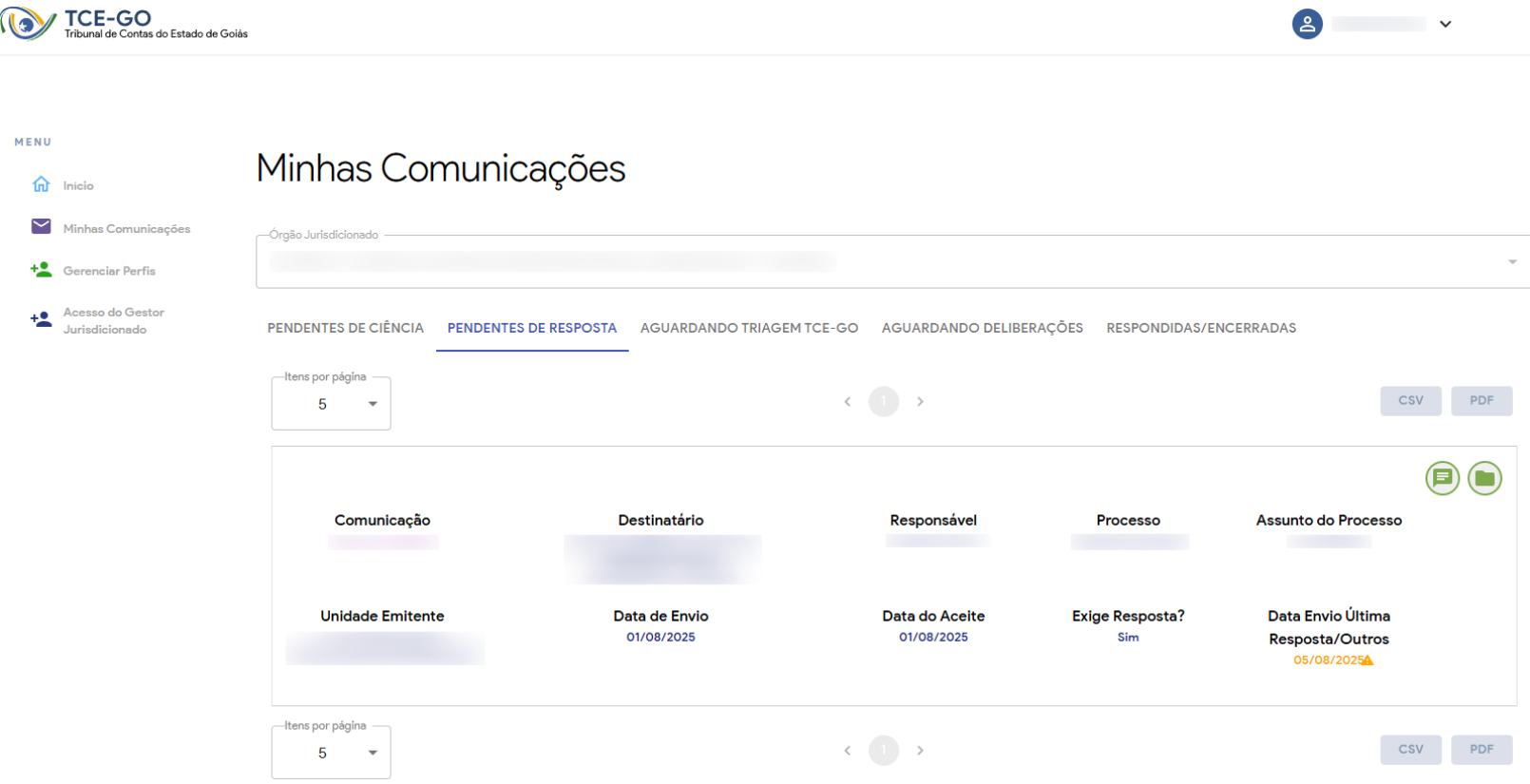
Task: Open the green message icon on card
Action: pyautogui.click(x=1442, y=478)
